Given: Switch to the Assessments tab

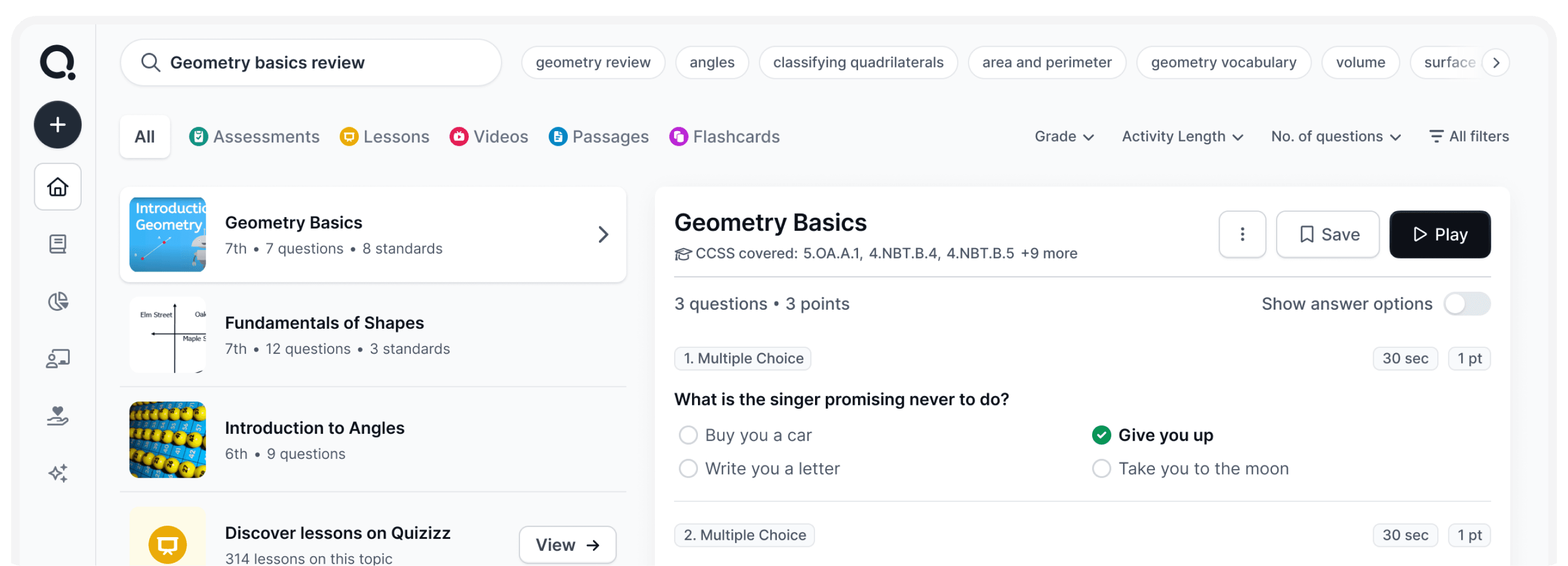Looking at the screenshot, I should pos(254,136).
